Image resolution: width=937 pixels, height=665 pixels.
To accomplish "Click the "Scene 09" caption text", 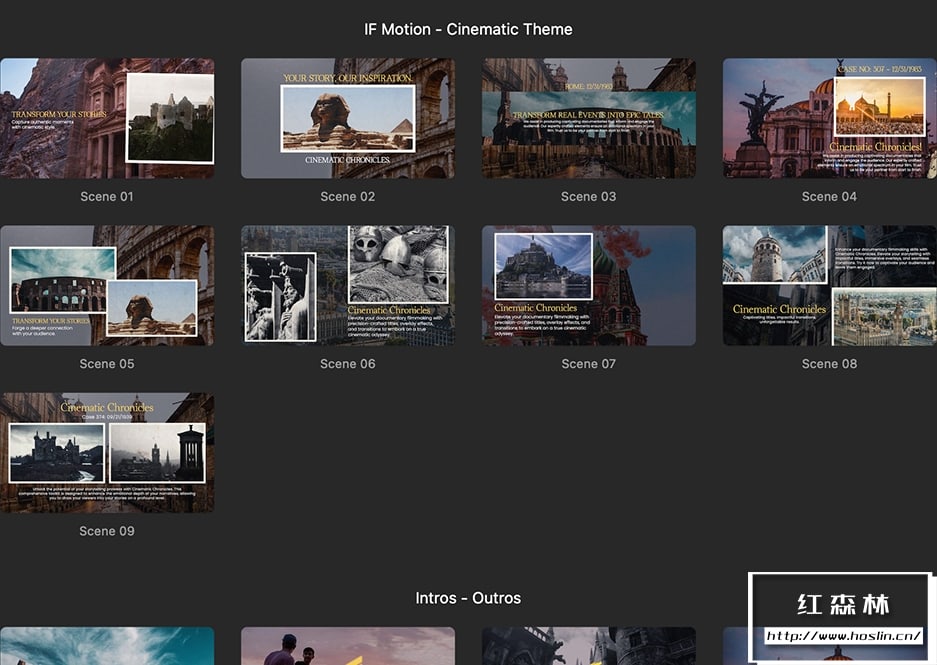I will 107,531.
